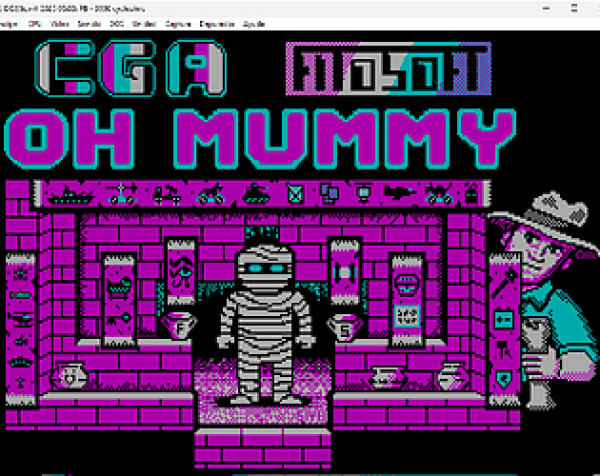Click the Hebrew title banner box

(388, 68)
